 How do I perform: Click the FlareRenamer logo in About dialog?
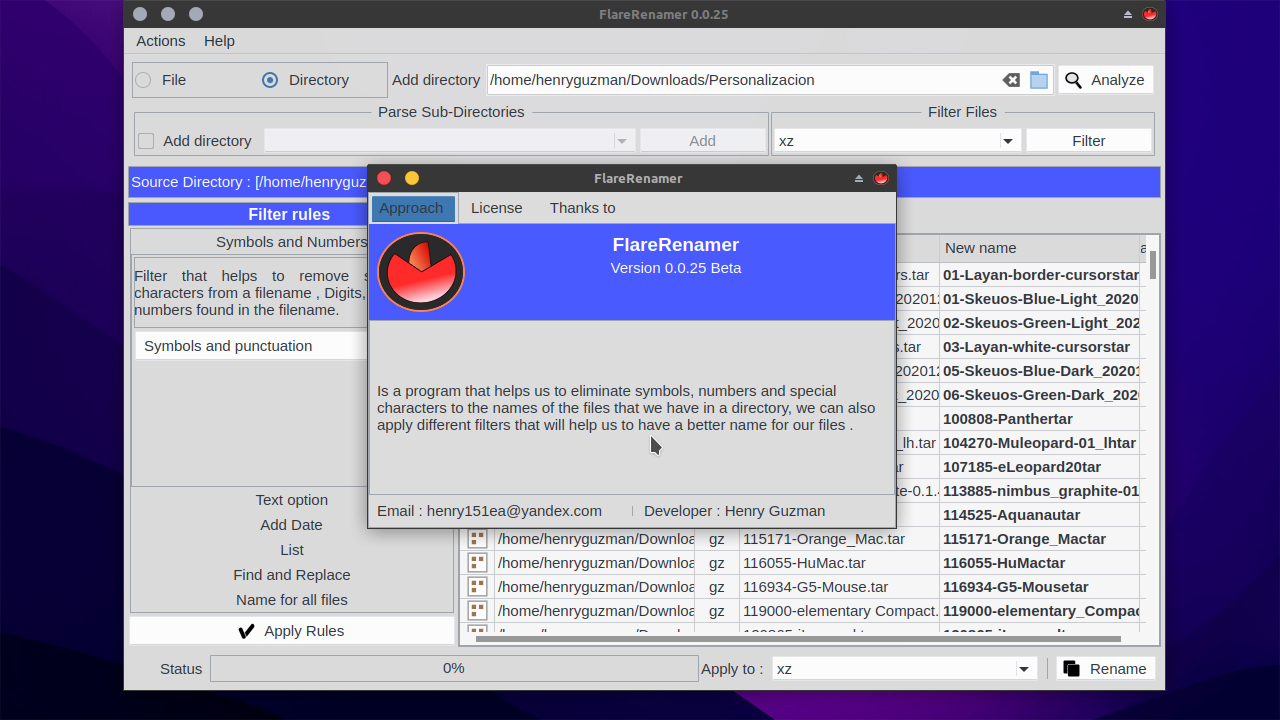421,272
